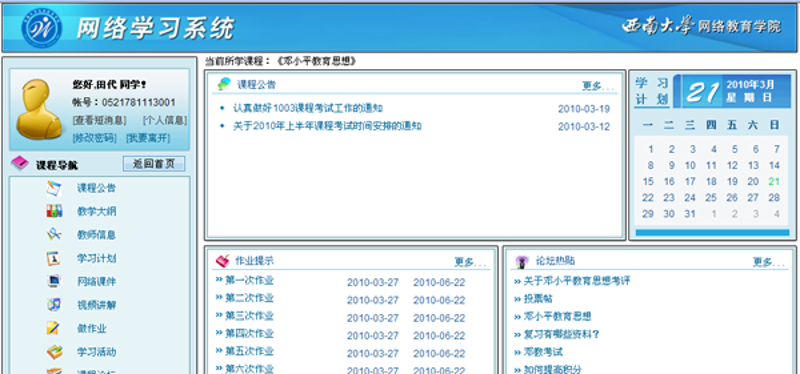Click the 课程公告 sidebar icon

[x=54, y=188]
